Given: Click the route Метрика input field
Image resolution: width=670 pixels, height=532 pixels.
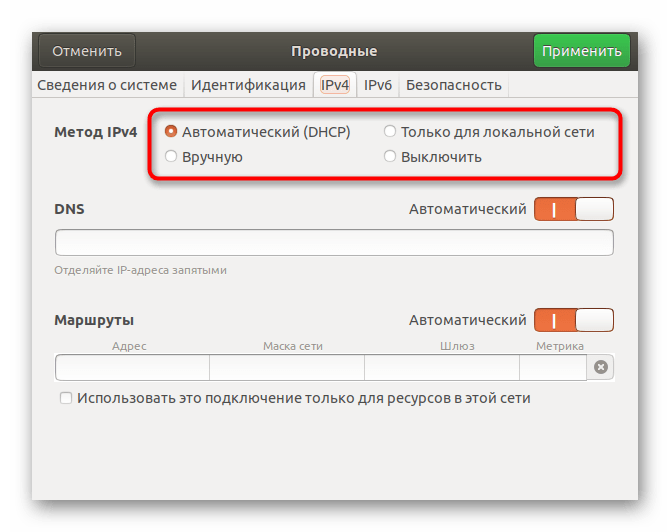Looking at the screenshot, I should point(553,367).
